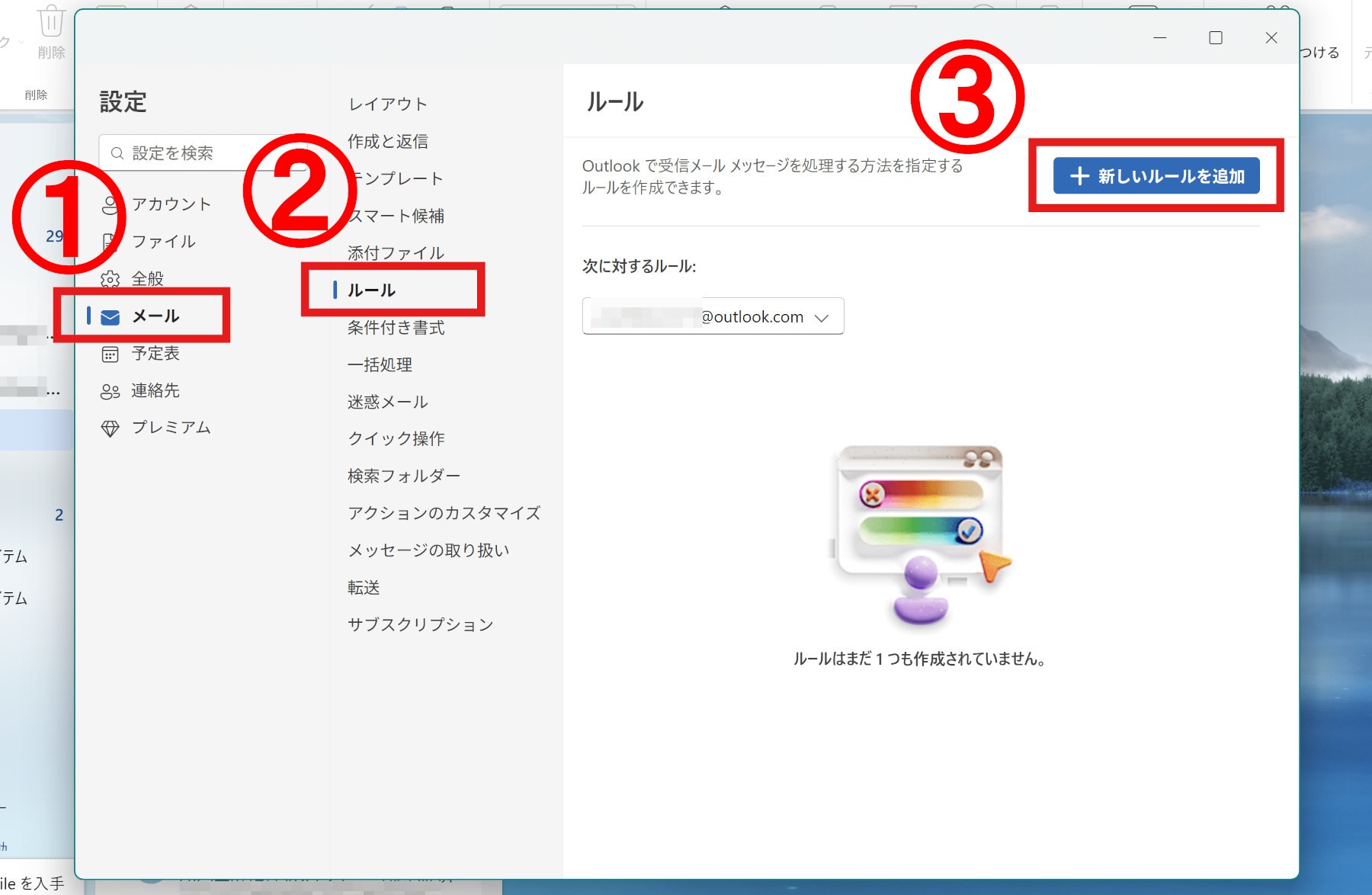
Task: Open 転送 forwarding settings
Action: point(364,588)
